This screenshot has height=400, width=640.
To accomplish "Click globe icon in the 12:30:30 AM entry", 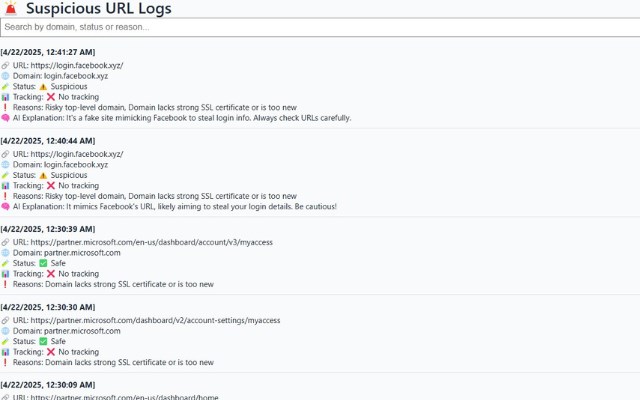I will tap(5, 331).
